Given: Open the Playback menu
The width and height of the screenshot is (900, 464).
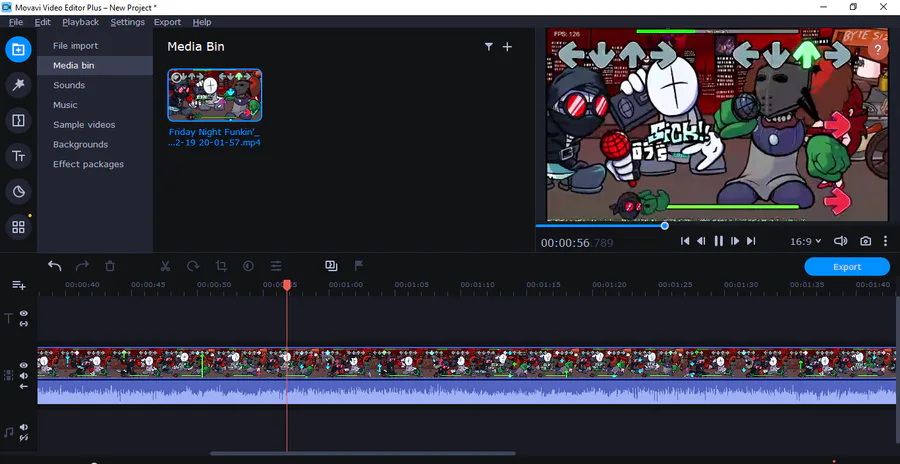Looking at the screenshot, I should [x=80, y=22].
